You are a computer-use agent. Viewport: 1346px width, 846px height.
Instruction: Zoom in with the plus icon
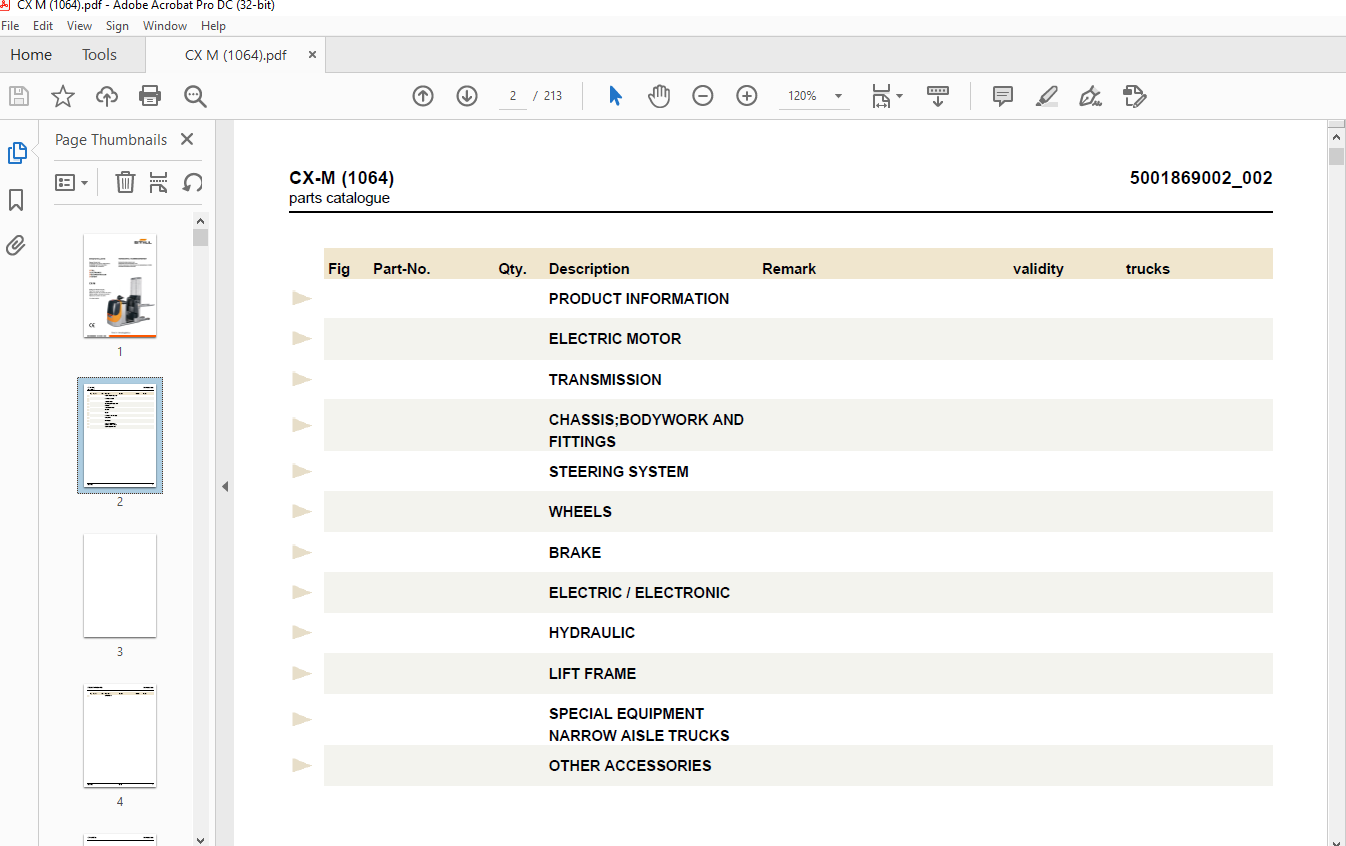(747, 96)
